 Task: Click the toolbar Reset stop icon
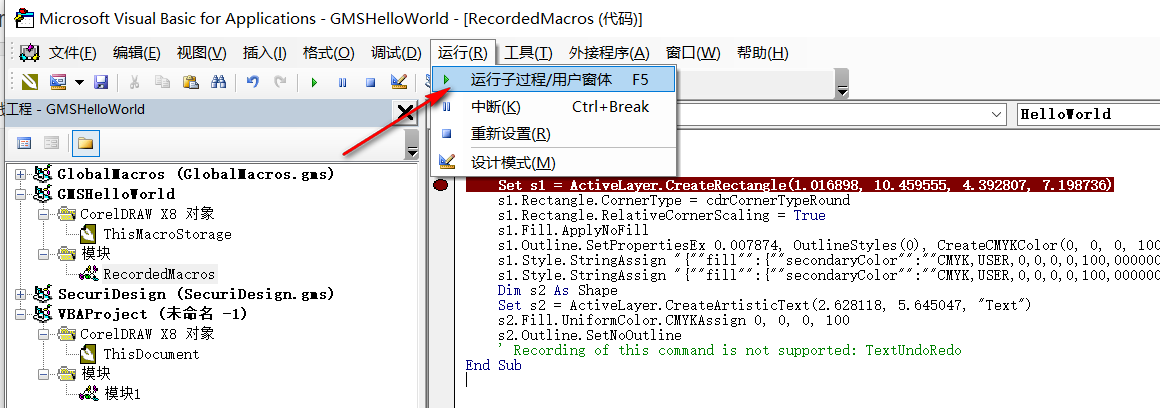point(371,83)
